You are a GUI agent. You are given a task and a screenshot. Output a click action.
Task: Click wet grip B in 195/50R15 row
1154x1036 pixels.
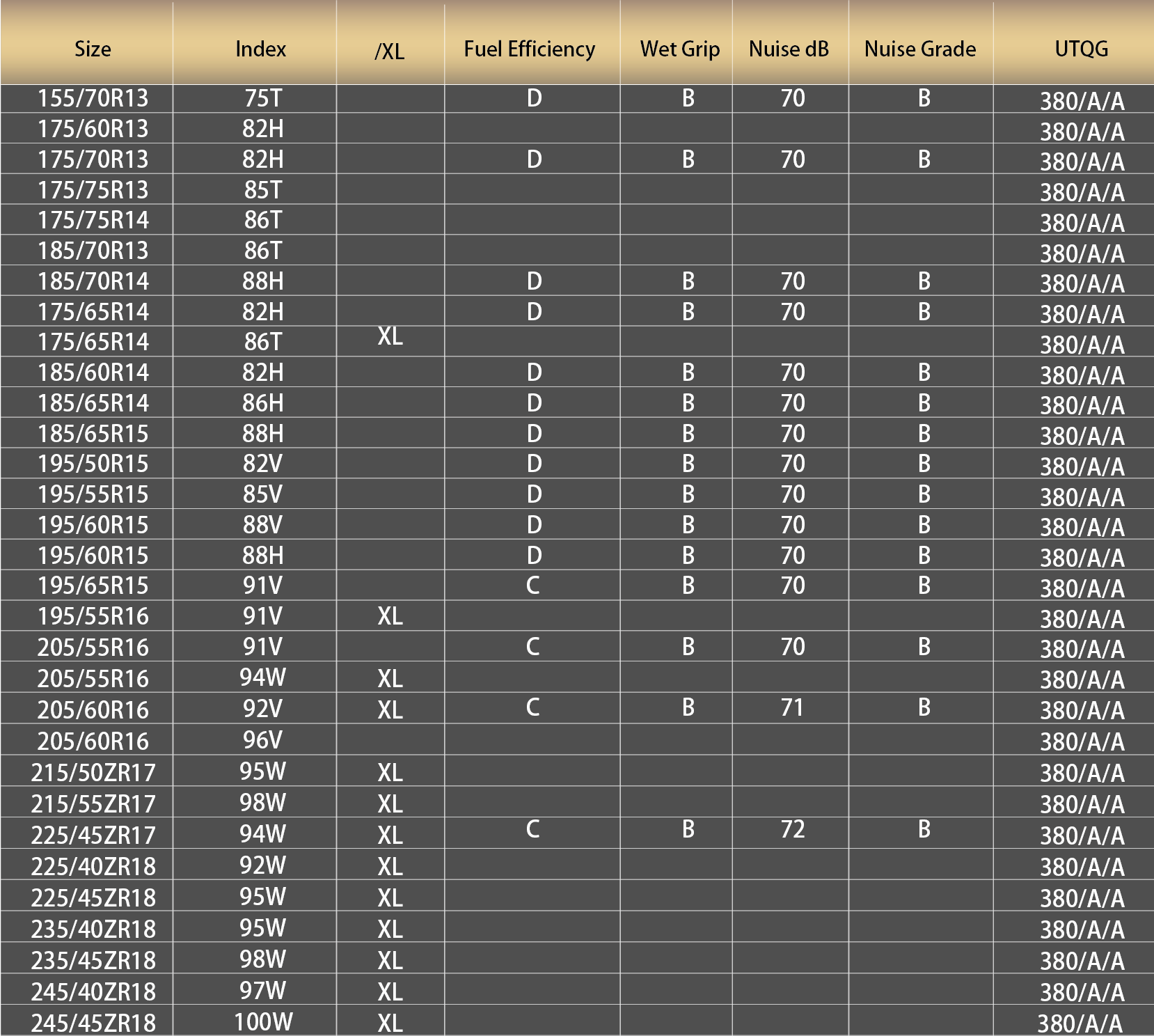pos(688,464)
